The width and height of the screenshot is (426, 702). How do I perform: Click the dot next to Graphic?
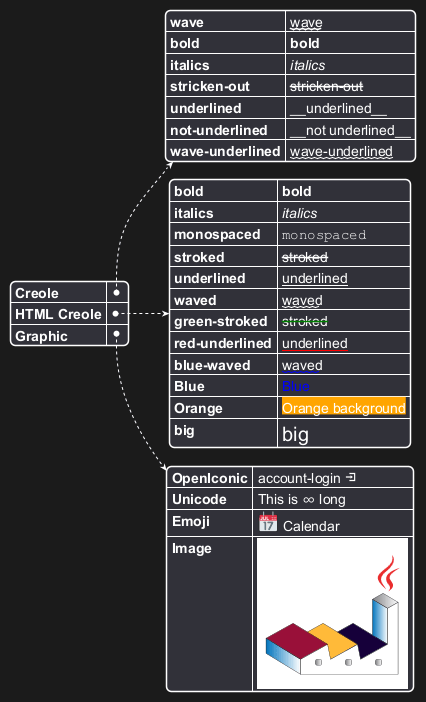[117, 334]
